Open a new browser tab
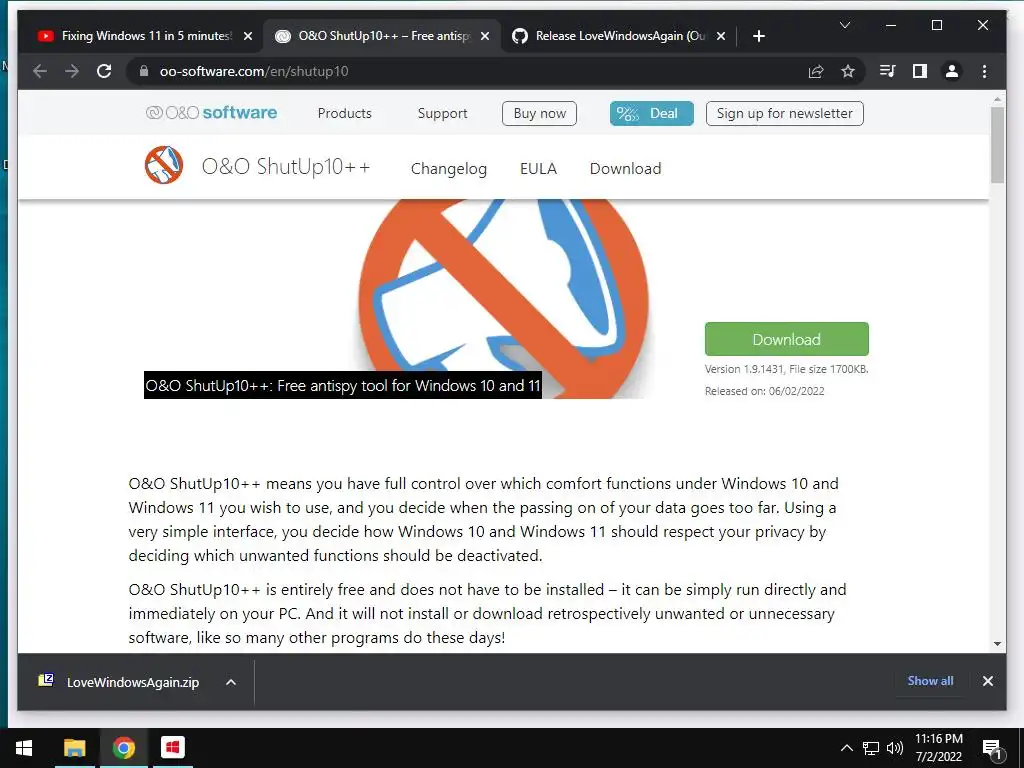Image resolution: width=1024 pixels, height=768 pixels. 758,36
